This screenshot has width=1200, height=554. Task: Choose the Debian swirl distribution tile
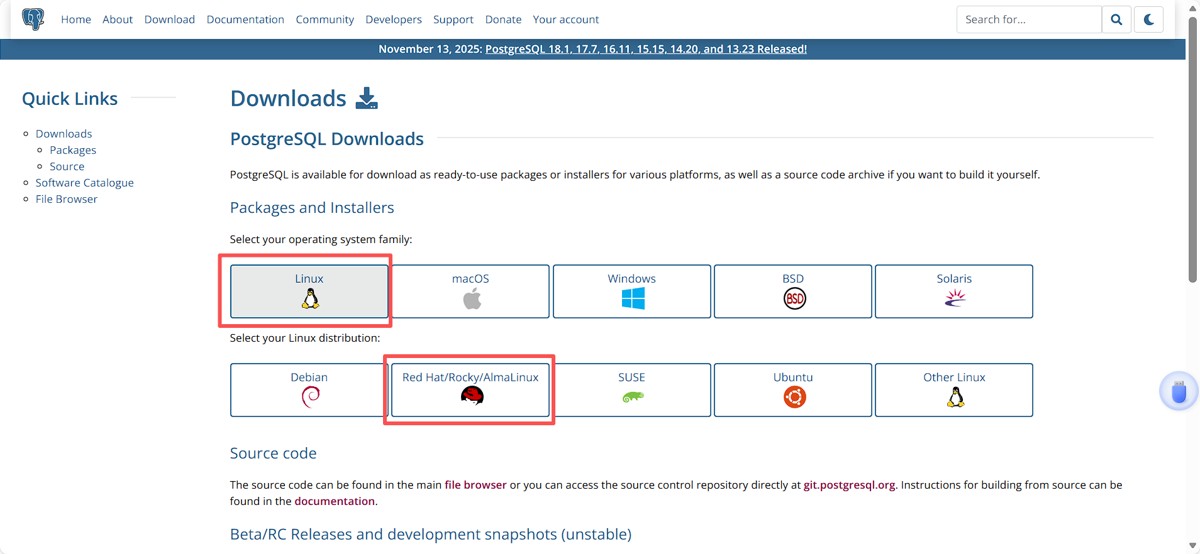pyautogui.click(x=309, y=390)
